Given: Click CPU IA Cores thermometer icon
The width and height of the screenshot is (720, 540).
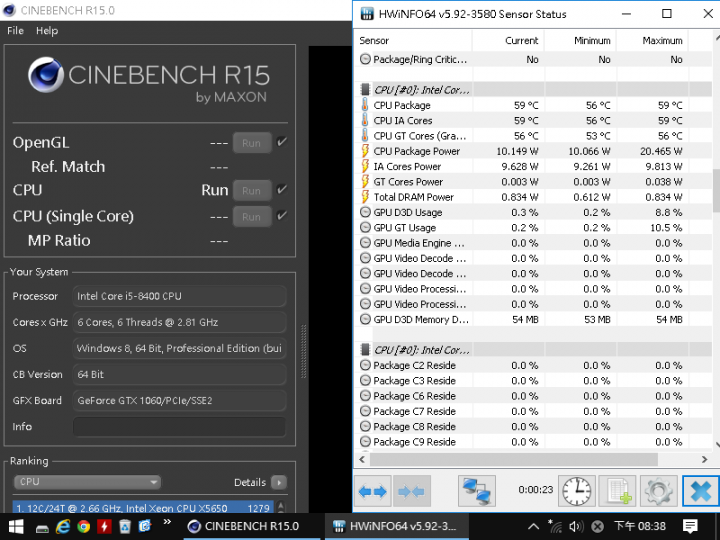Looking at the screenshot, I should pyautogui.click(x=365, y=120).
